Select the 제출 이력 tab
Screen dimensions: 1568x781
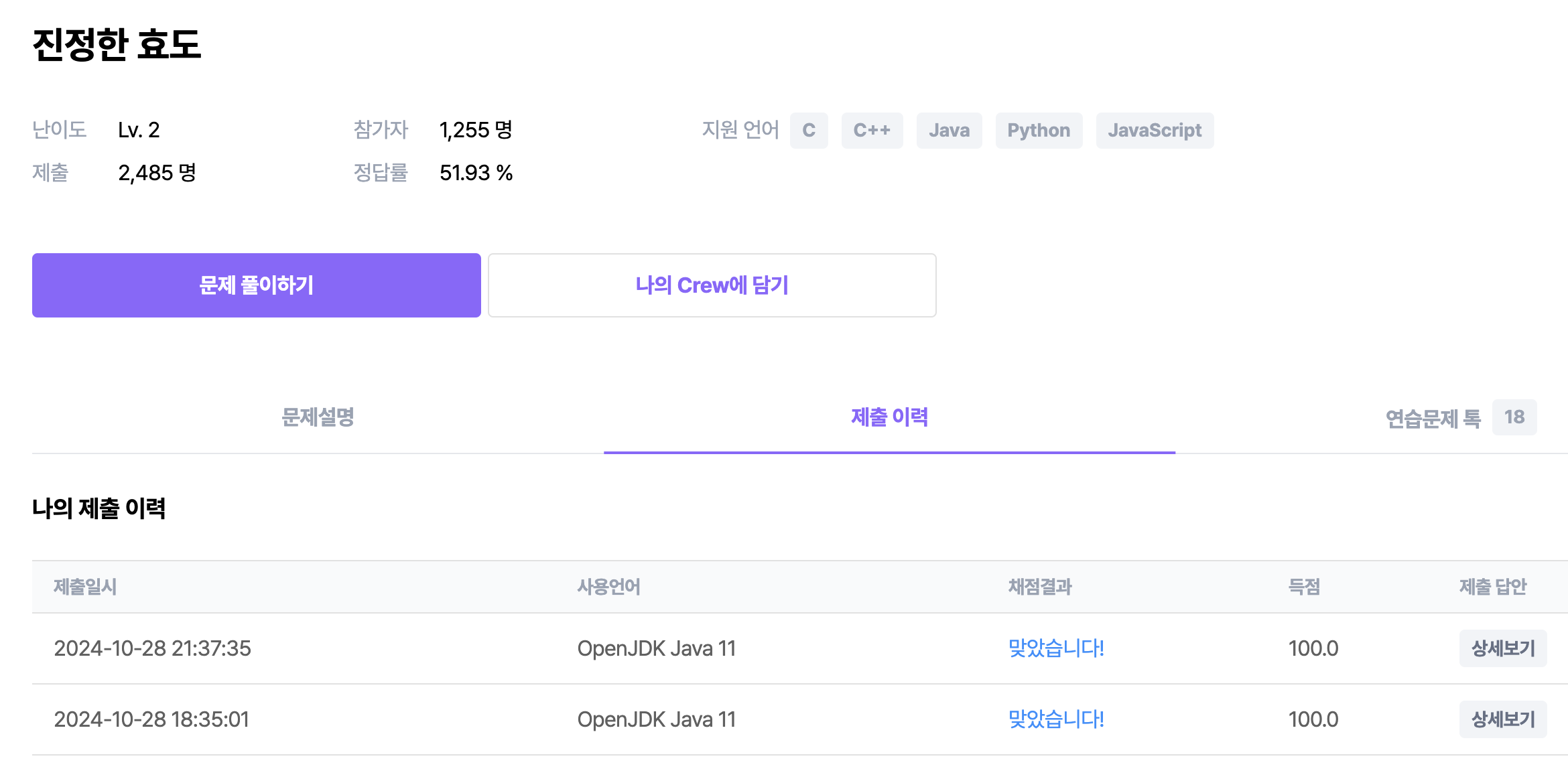point(889,417)
